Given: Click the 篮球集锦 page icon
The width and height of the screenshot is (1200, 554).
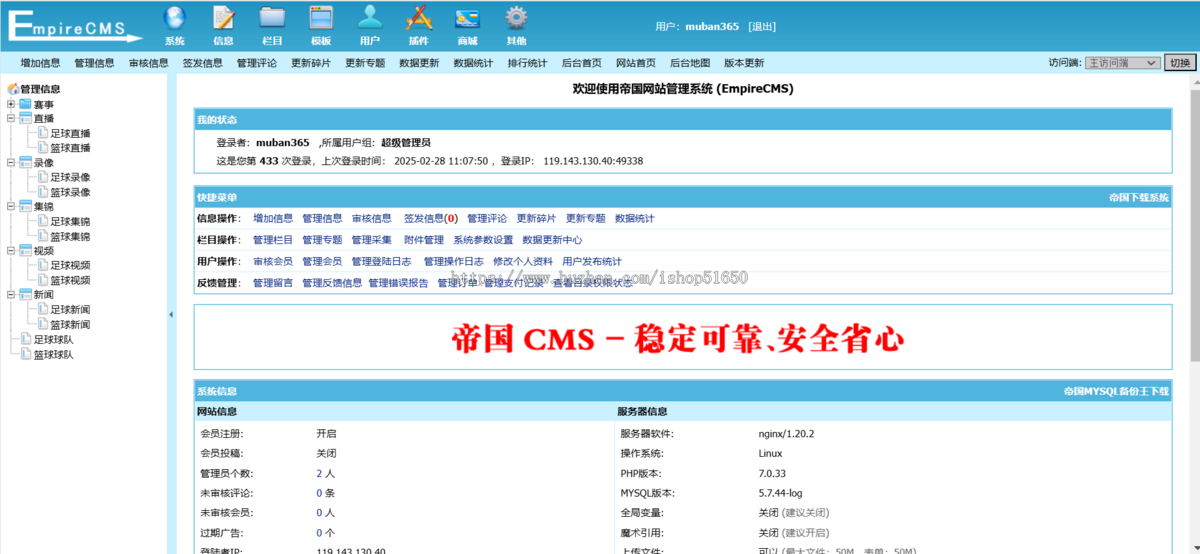Looking at the screenshot, I should pyautogui.click(x=43, y=237).
